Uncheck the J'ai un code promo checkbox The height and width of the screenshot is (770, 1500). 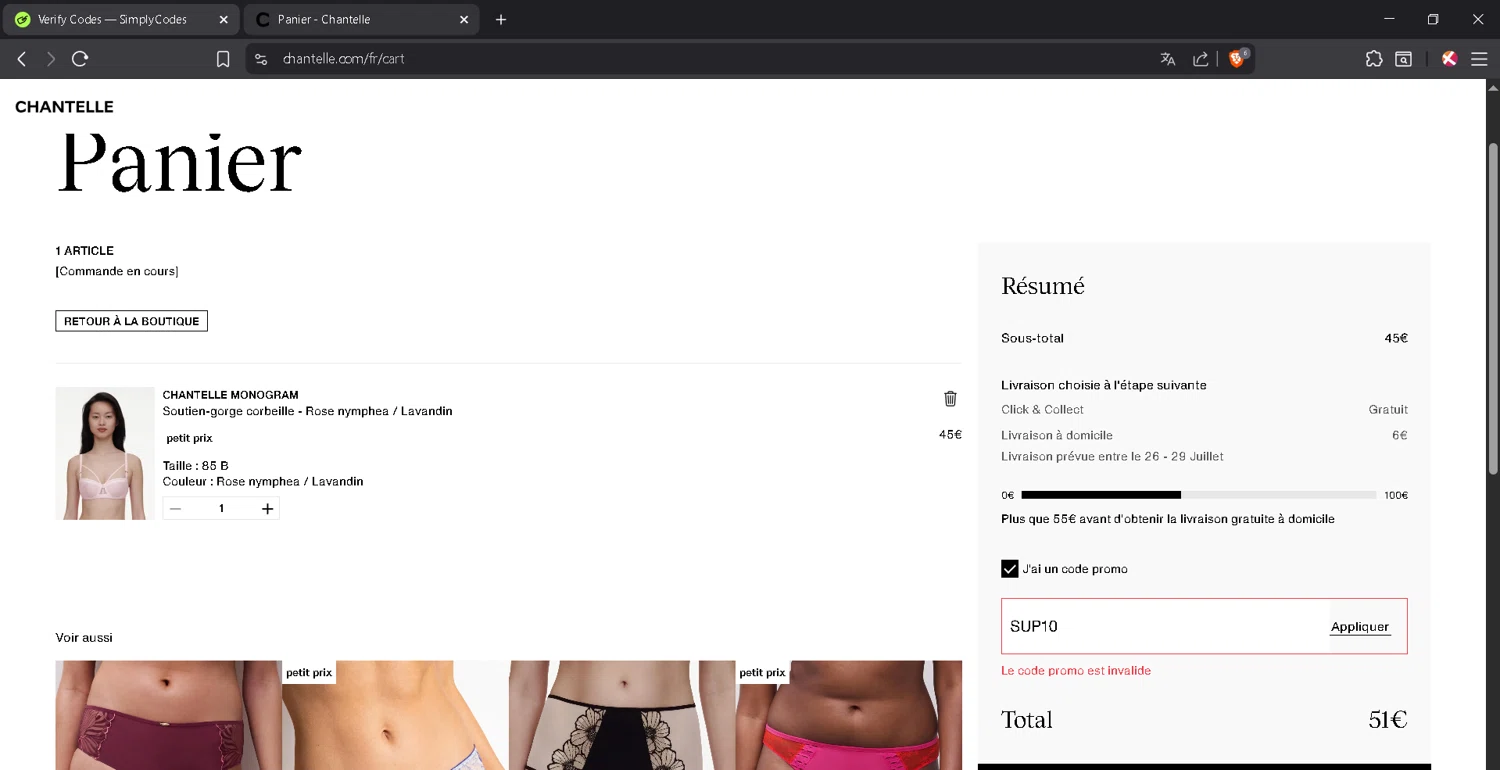point(1009,569)
